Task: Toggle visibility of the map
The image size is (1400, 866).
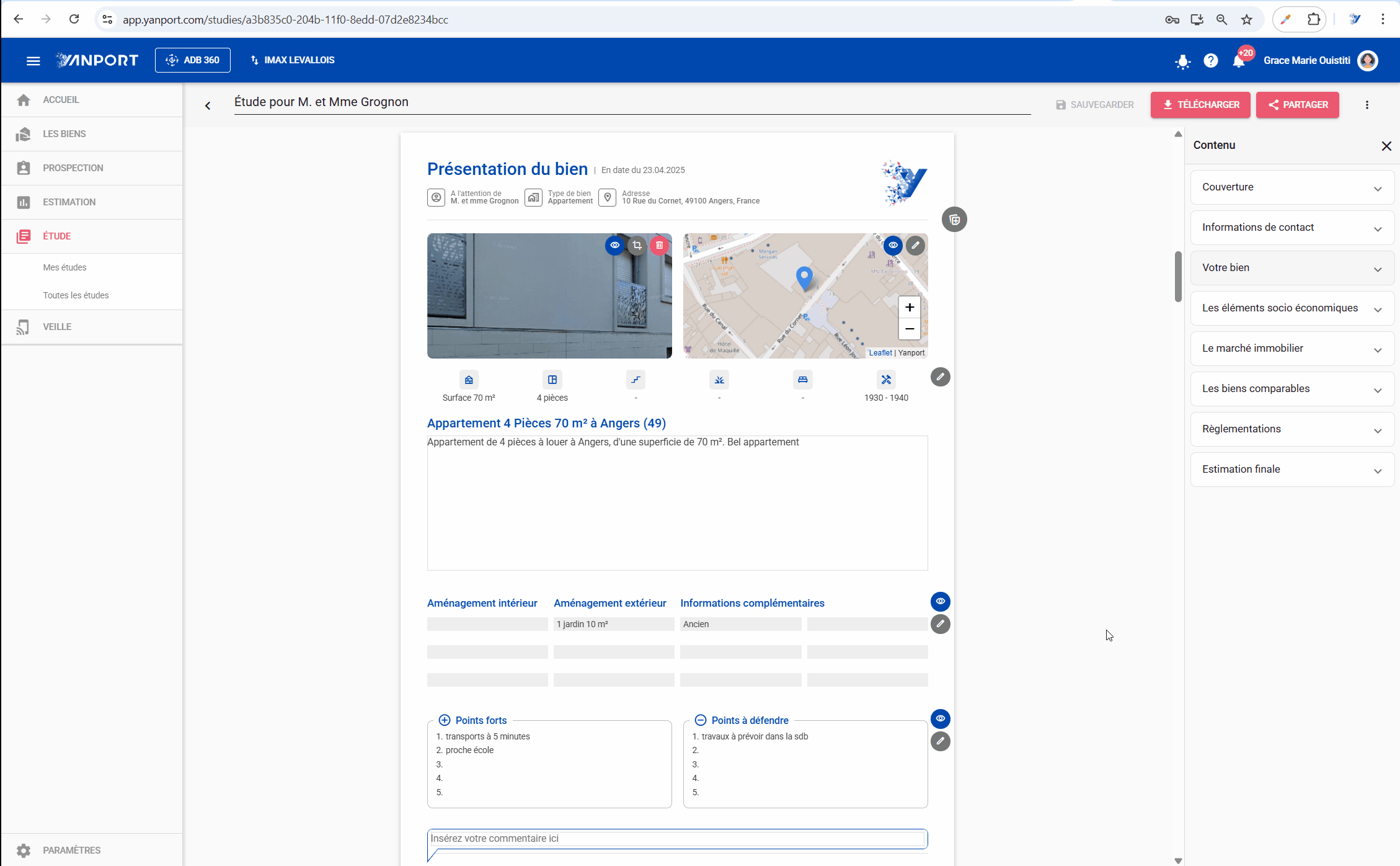Action: (893, 246)
